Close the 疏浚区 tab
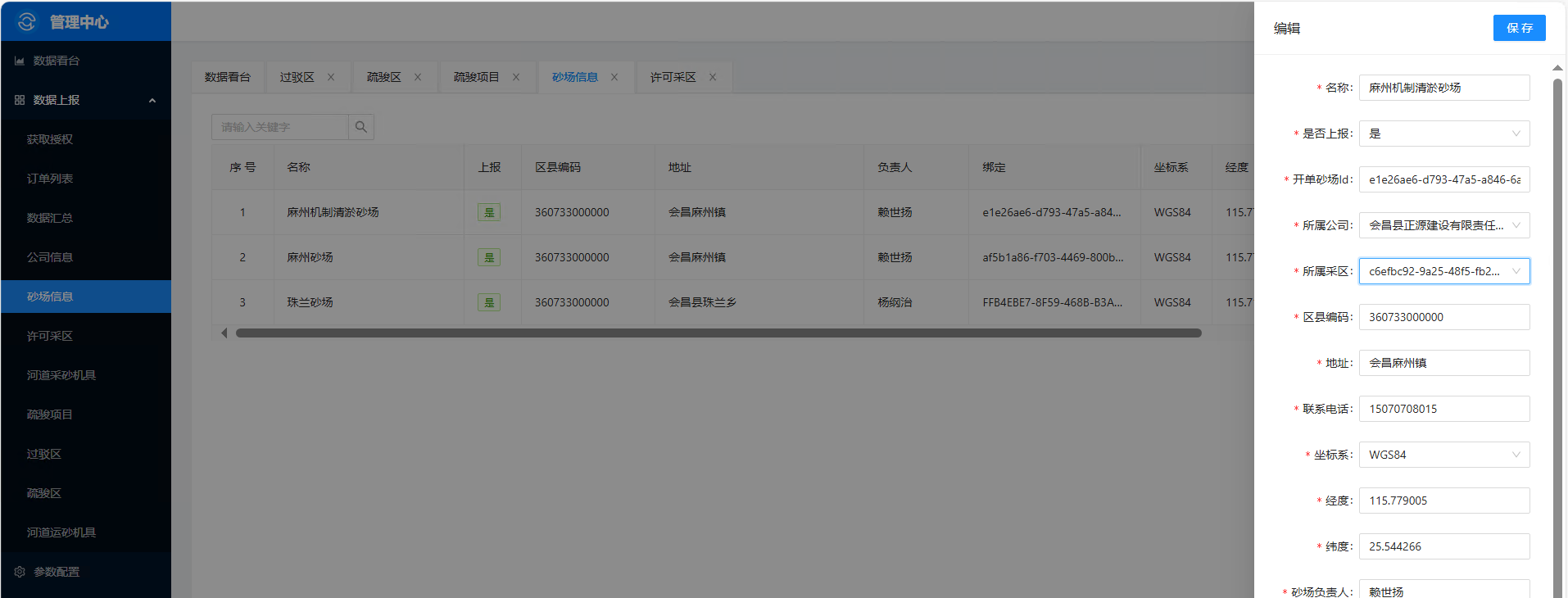1568x598 pixels. click(418, 77)
